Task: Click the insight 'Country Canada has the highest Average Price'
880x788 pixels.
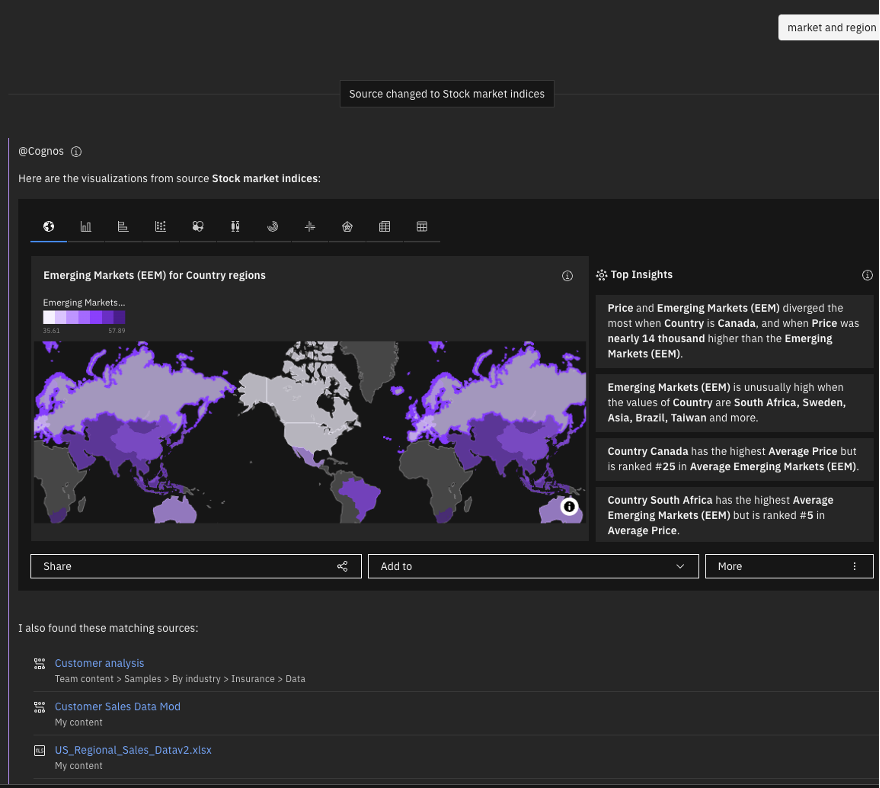Action: (x=735, y=459)
